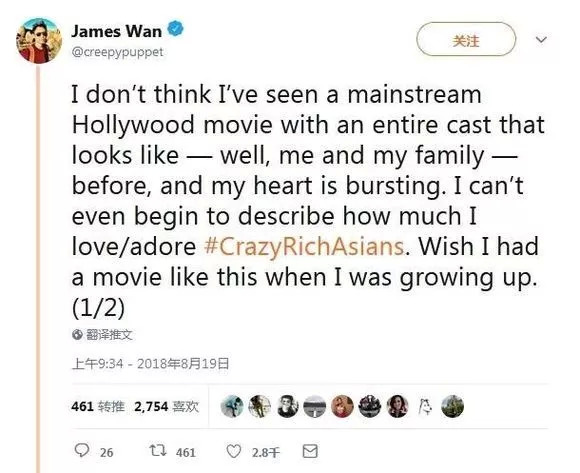This screenshot has height=473, width=580.
Task: Click the white cat liker avatar
Action: (x=425, y=406)
